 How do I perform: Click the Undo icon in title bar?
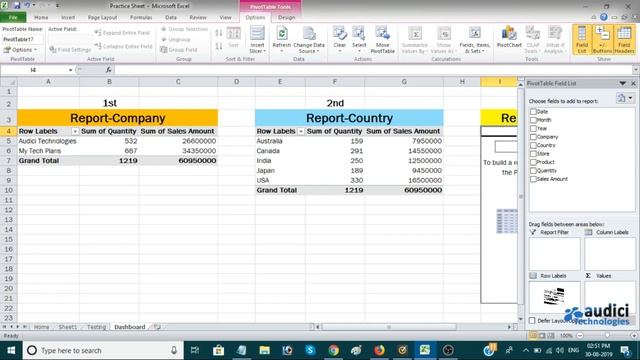(27, 6)
